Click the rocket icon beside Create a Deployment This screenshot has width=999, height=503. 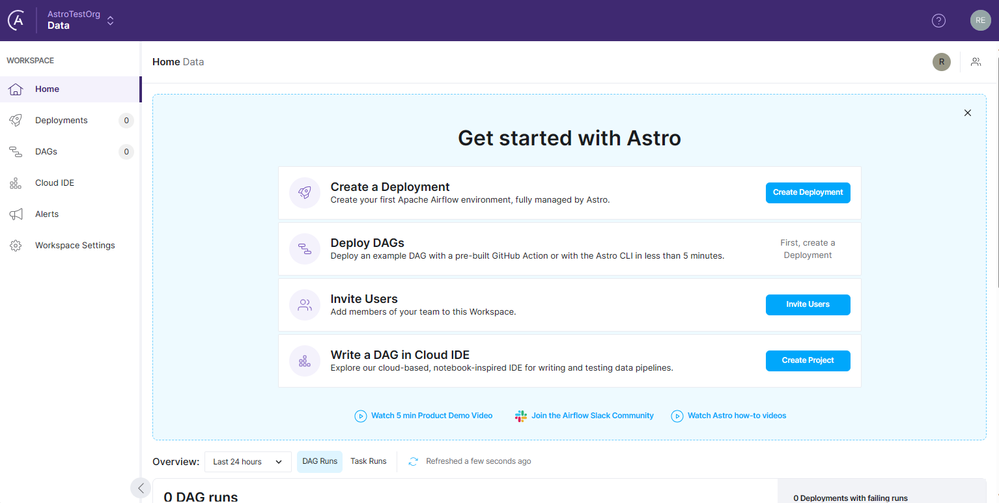pyautogui.click(x=305, y=193)
